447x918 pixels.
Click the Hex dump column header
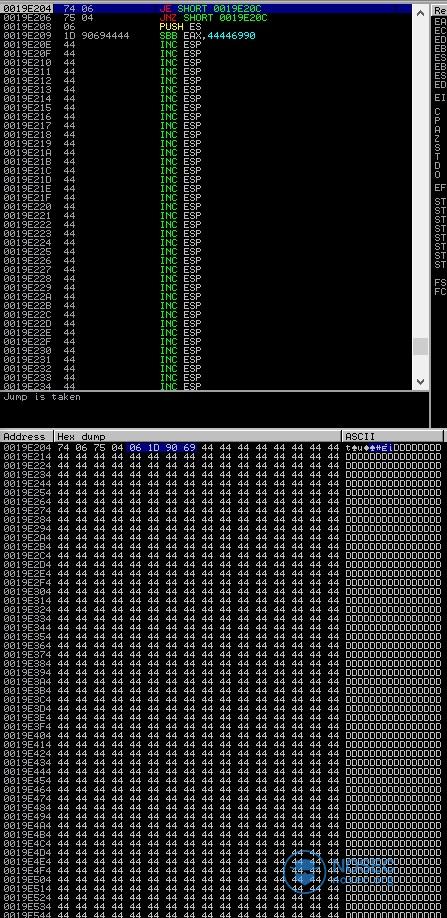tap(198, 437)
